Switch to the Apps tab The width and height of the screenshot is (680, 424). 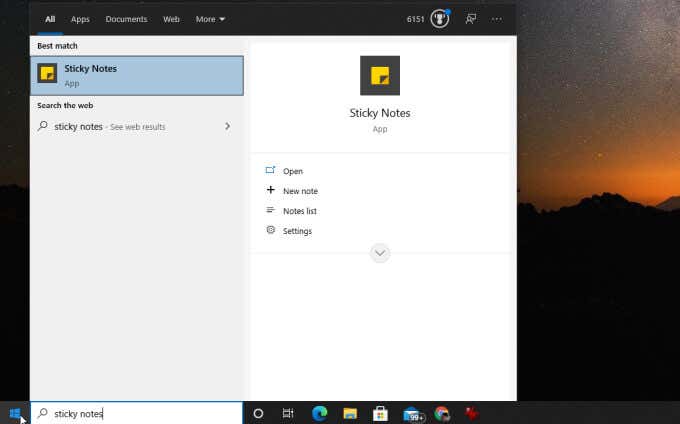click(x=80, y=20)
